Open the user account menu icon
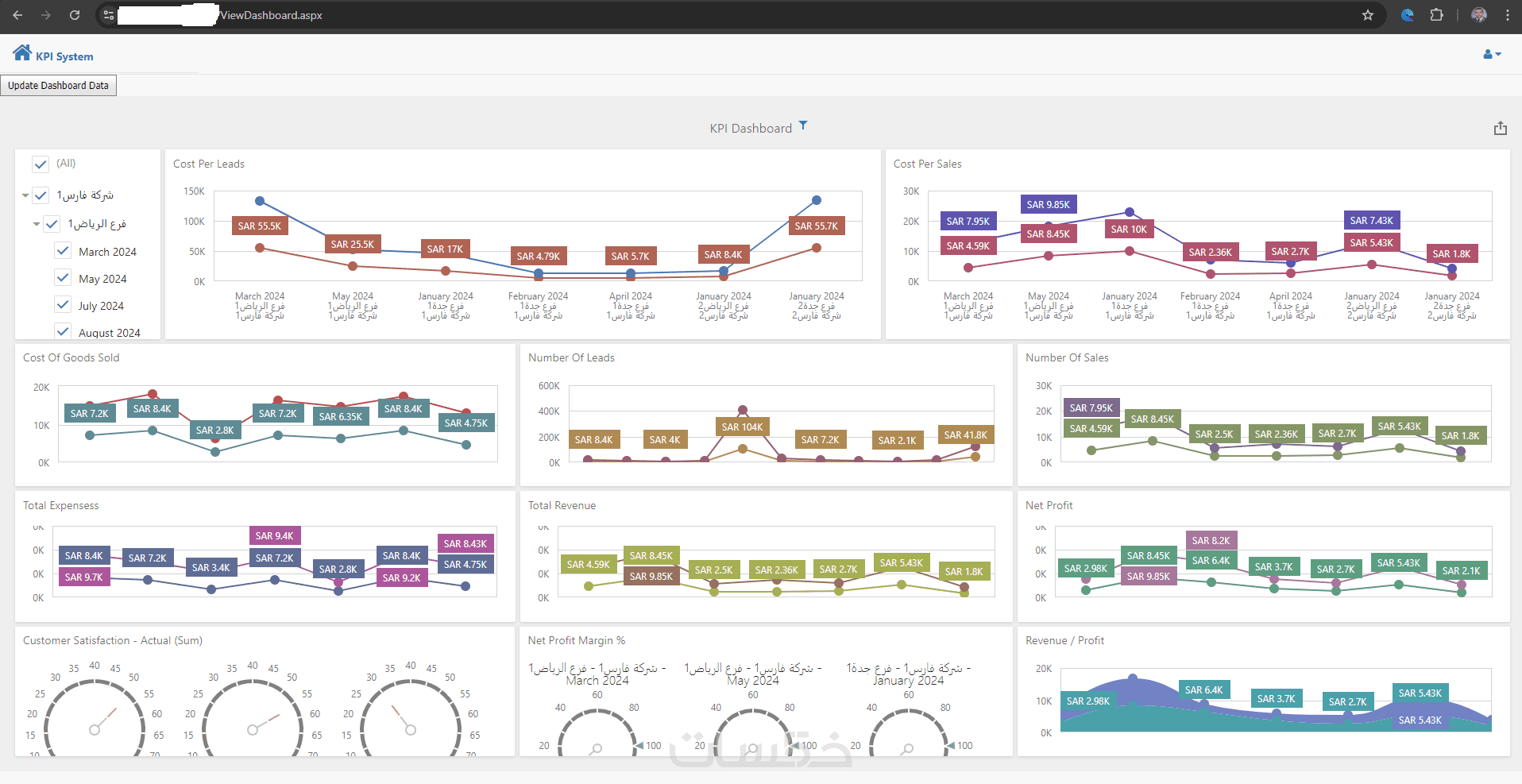The width and height of the screenshot is (1522, 784). (1492, 54)
